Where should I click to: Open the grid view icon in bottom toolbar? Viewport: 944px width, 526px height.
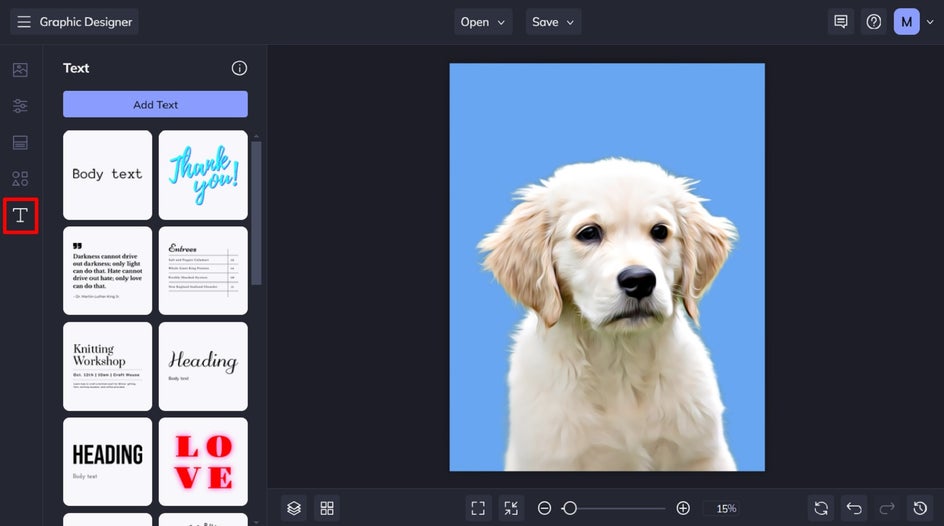pos(327,509)
